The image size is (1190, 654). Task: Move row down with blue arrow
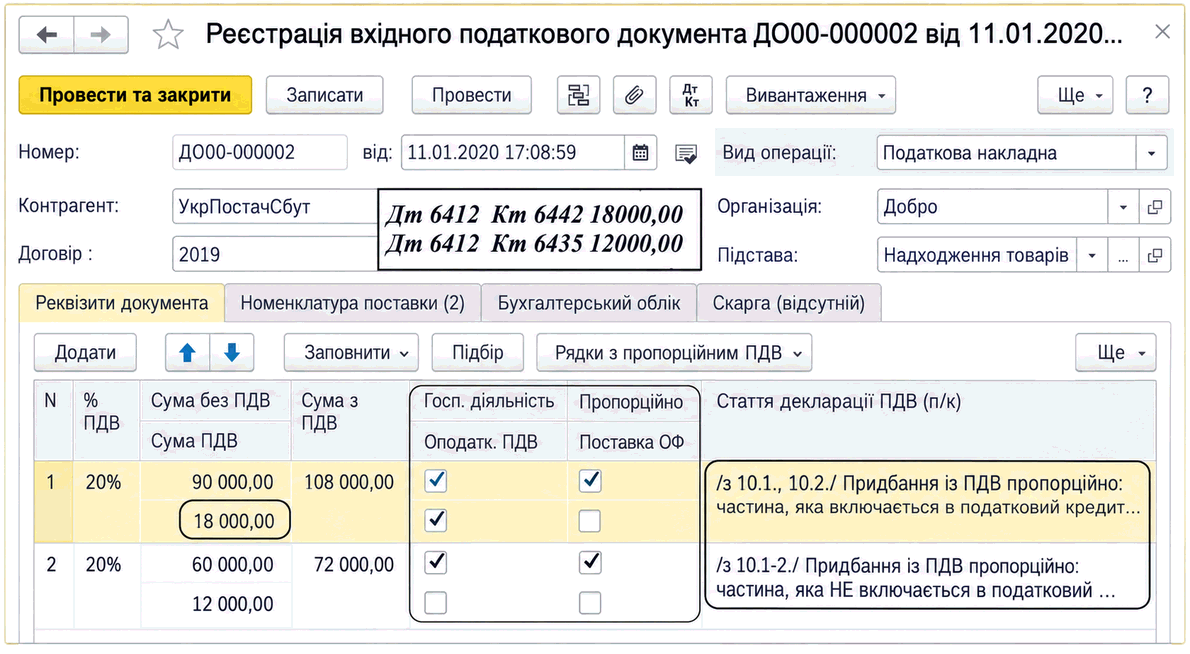pyautogui.click(x=231, y=353)
